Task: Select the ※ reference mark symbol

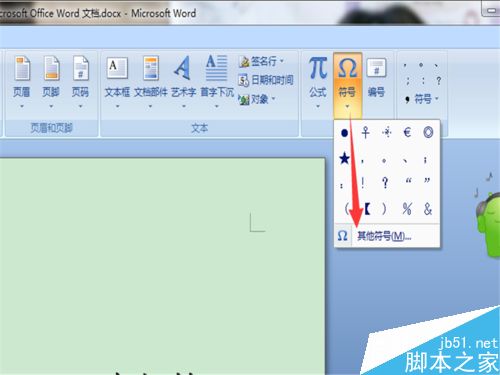Action: point(387,133)
